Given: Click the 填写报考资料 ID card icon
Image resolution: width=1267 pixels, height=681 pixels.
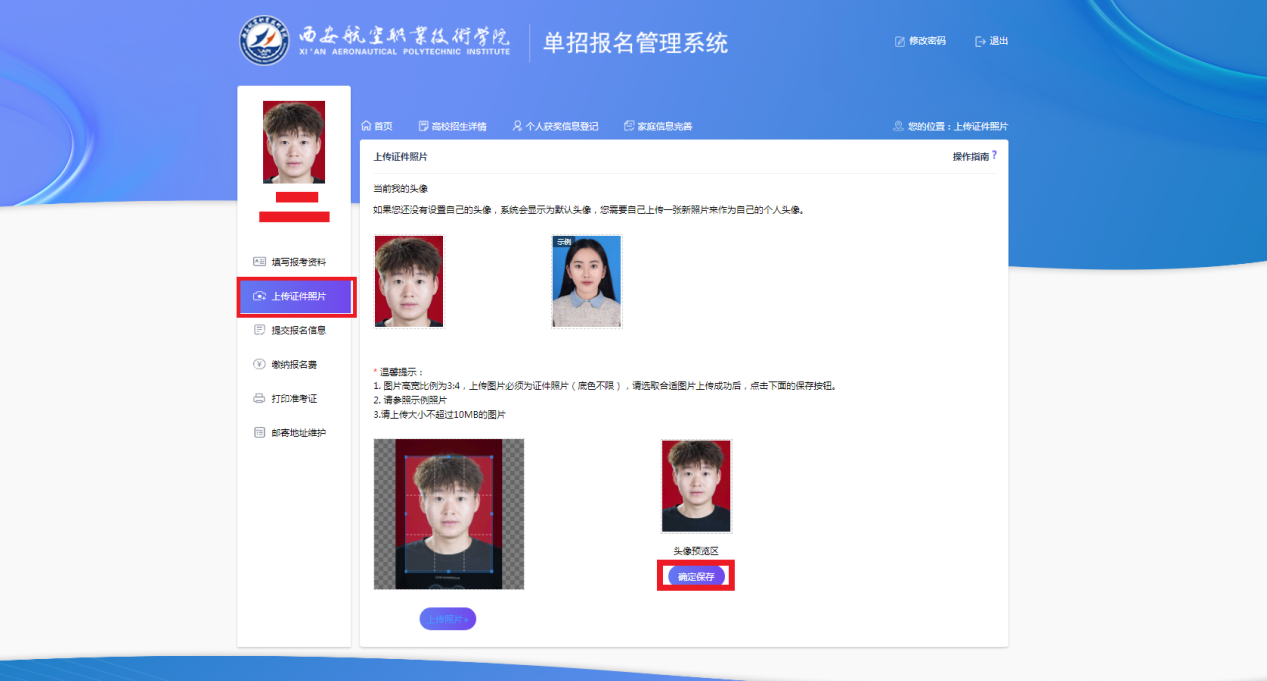Looking at the screenshot, I should click(259, 262).
